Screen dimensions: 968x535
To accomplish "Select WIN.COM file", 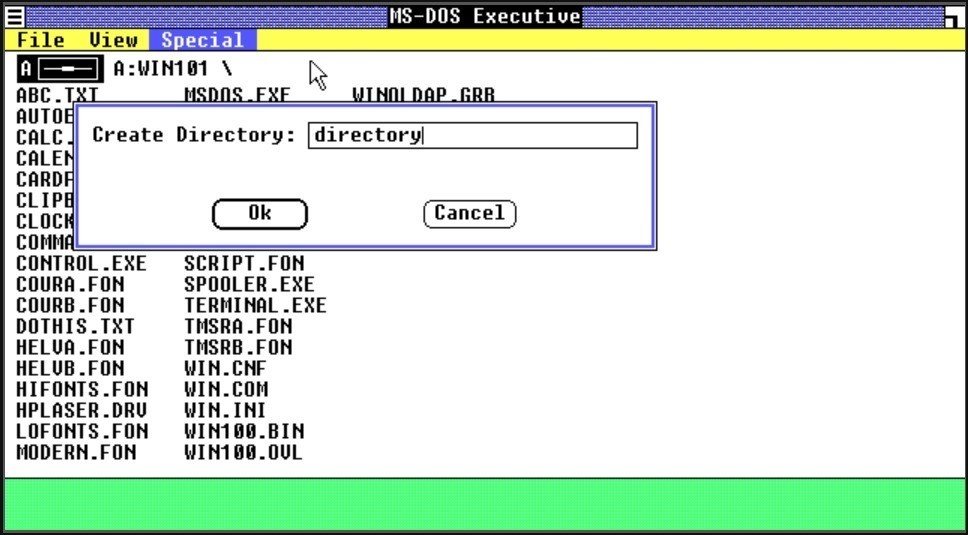I will click(x=226, y=389).
